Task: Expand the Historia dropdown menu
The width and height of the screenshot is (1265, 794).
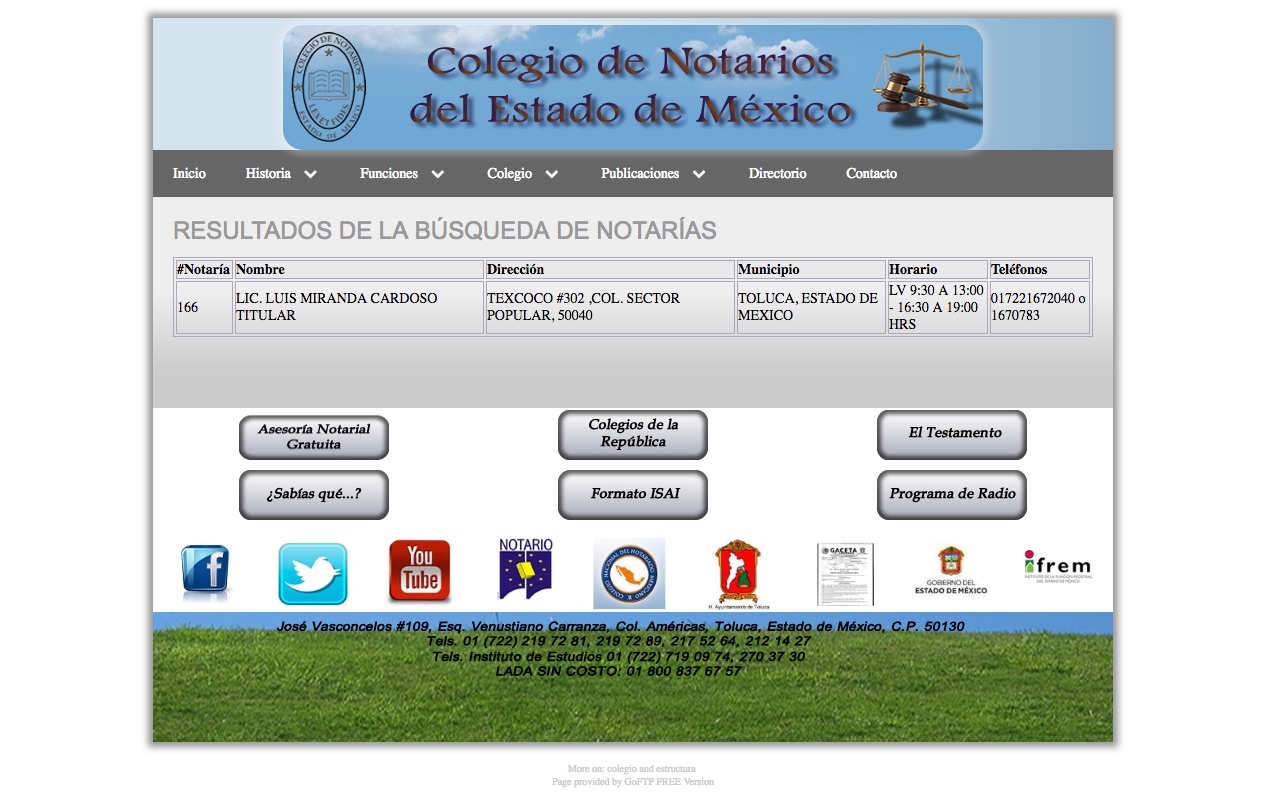Action: [x=281, y=174]
